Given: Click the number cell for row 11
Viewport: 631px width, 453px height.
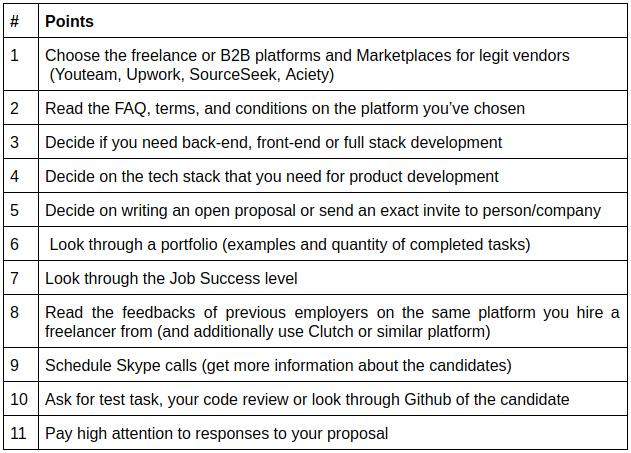Looking at the screenshot, I should pos(19,433).
